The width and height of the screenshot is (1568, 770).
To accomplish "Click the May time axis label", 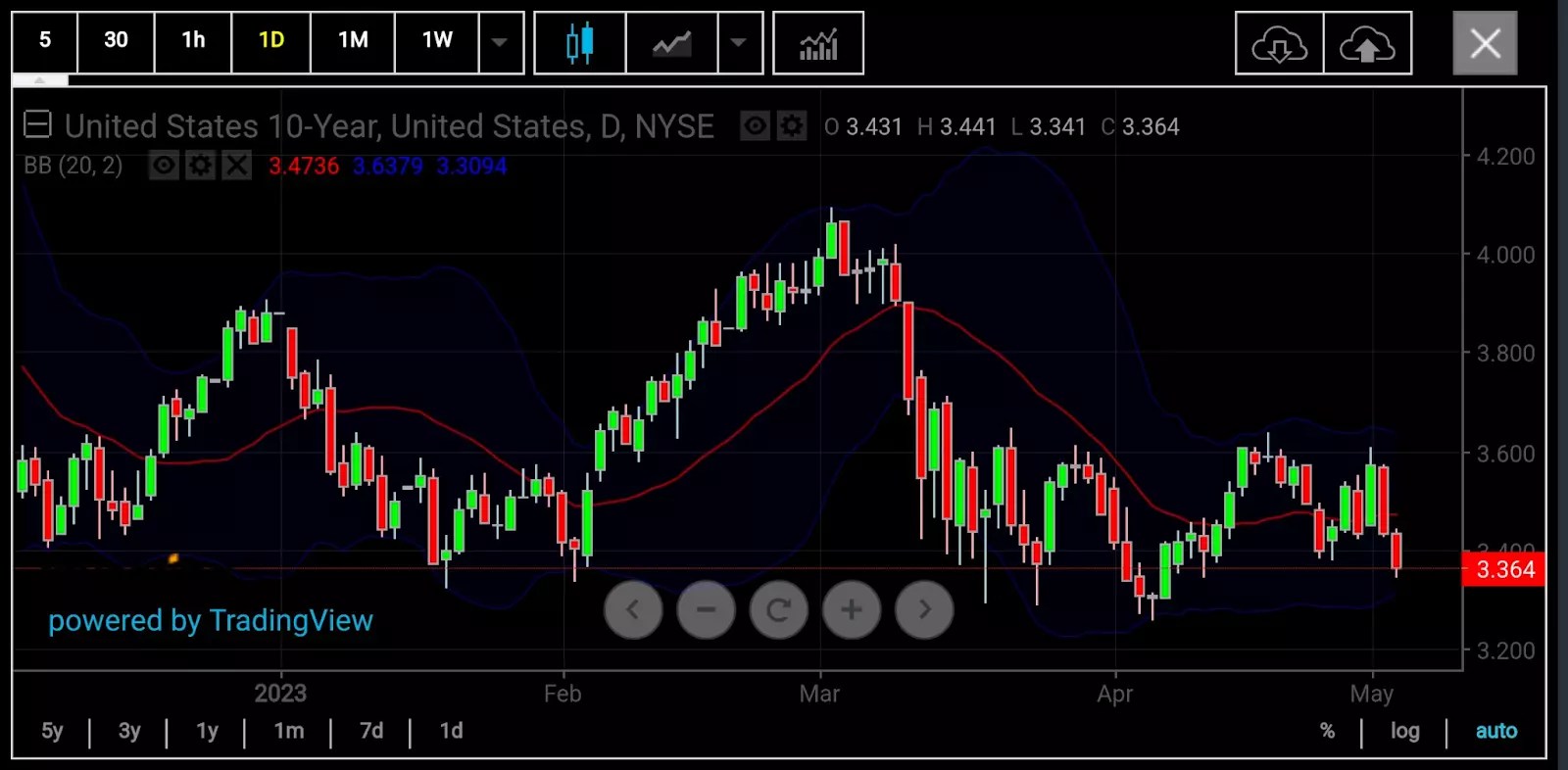I will [x=1371, y=695].
